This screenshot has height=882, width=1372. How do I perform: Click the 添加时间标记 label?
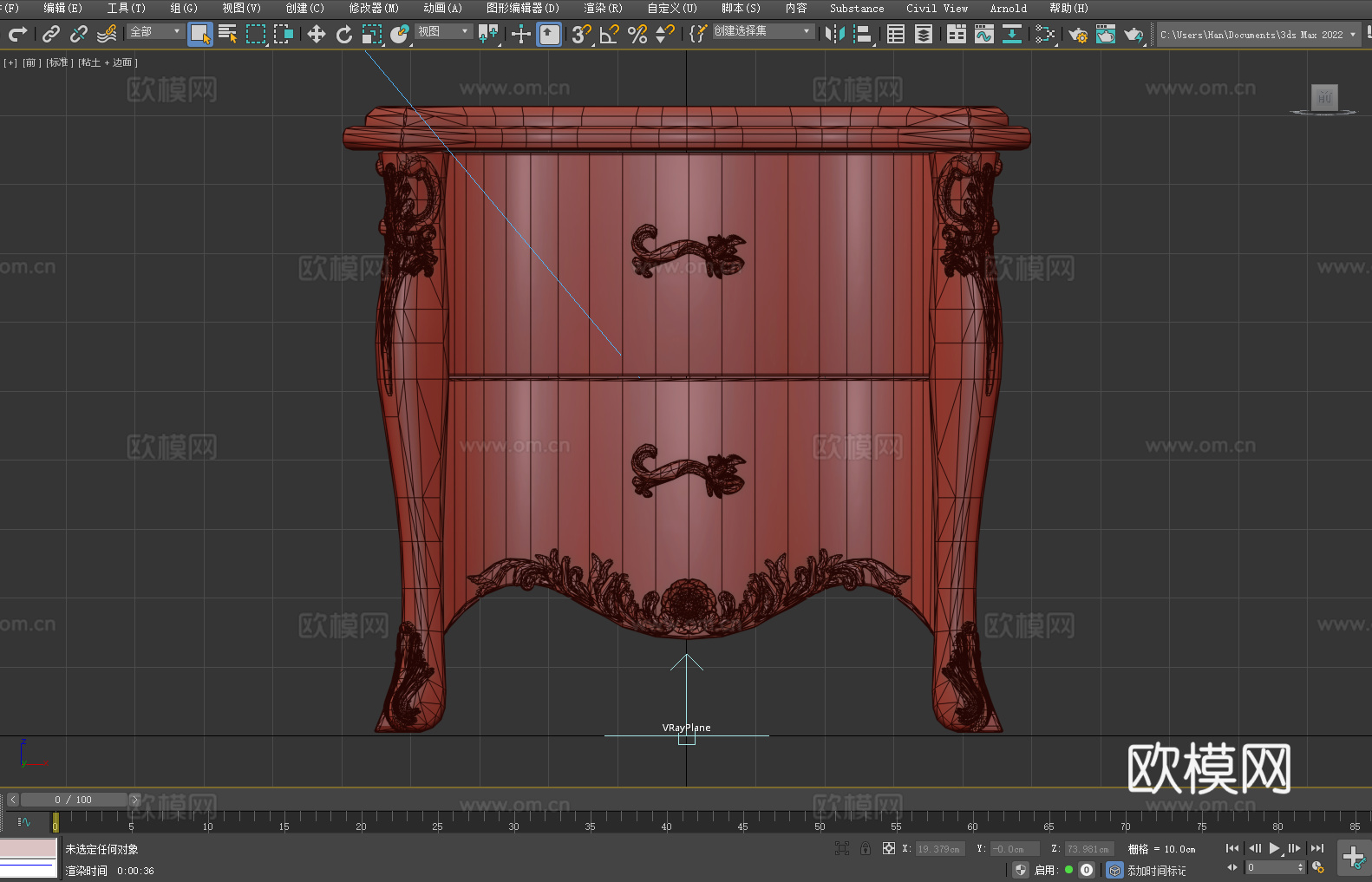pyautogui.click(x=1156, y=870)
